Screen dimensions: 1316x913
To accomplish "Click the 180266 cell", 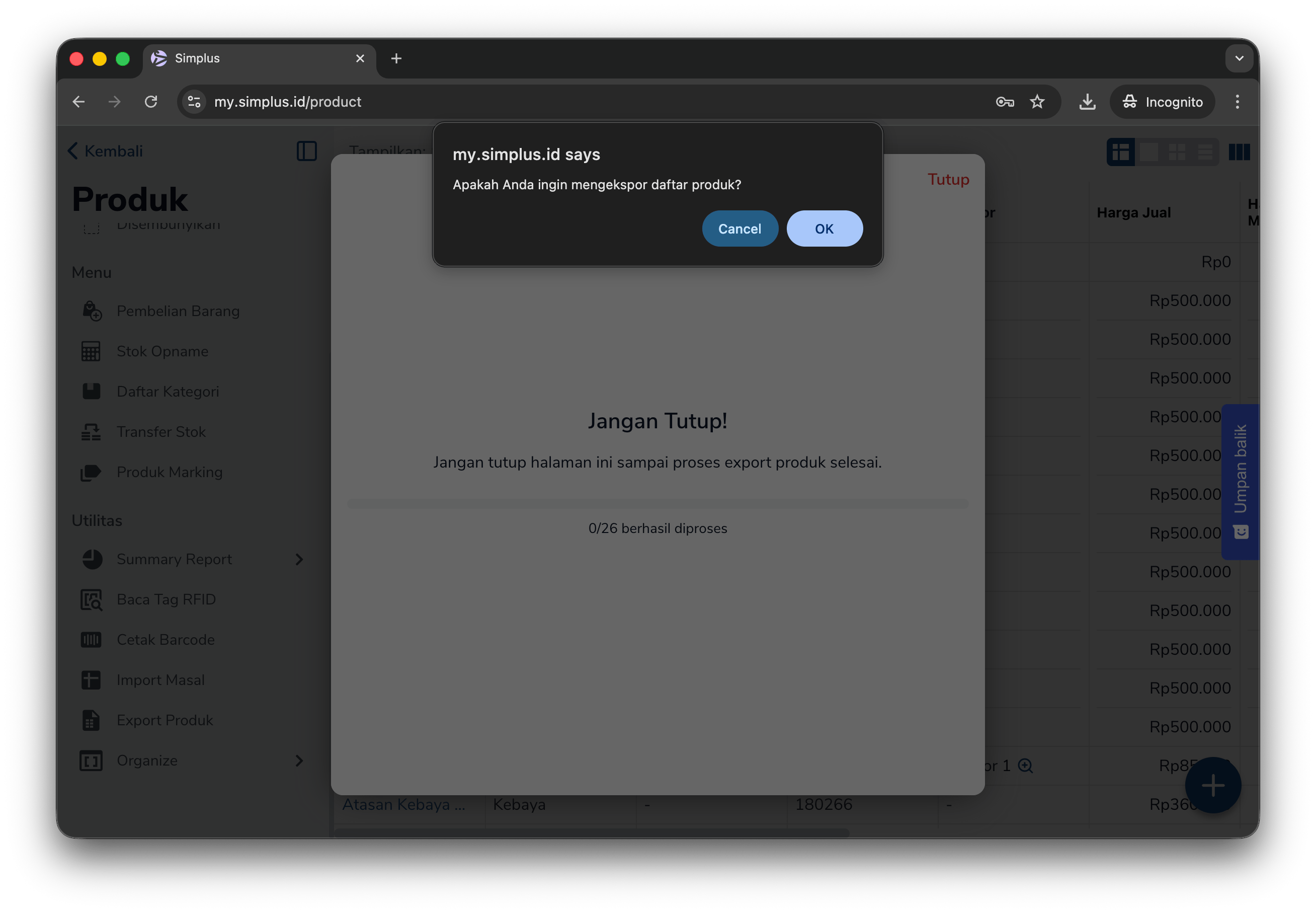I will tap(823, 804).
